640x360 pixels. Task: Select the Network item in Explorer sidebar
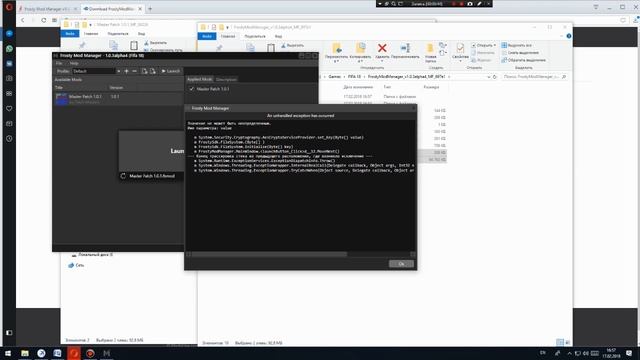[76, 265]
